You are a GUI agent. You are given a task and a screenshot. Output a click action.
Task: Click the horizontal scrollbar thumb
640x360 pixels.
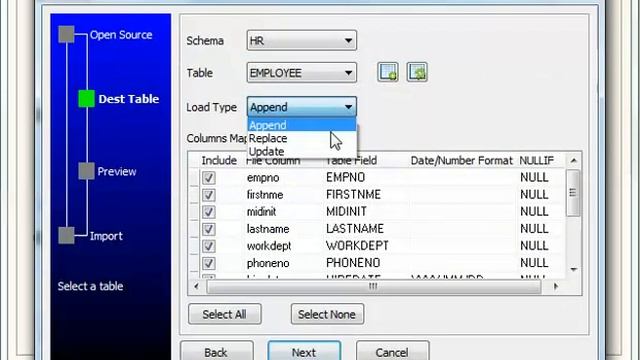coord(373,287)
